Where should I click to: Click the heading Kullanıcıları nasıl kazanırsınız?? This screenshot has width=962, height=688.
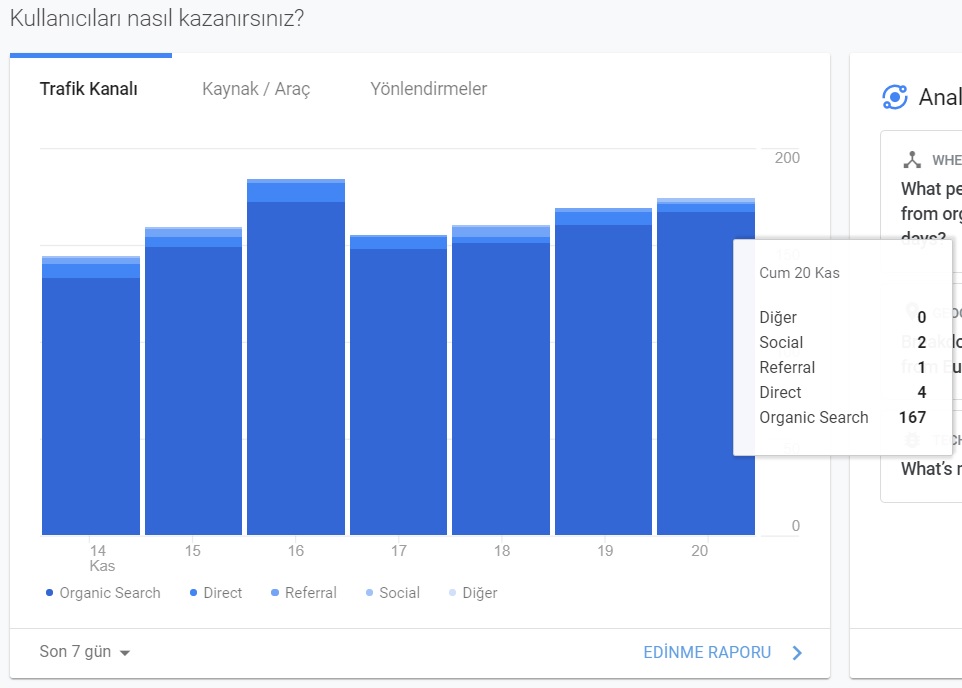pos(157,18)
